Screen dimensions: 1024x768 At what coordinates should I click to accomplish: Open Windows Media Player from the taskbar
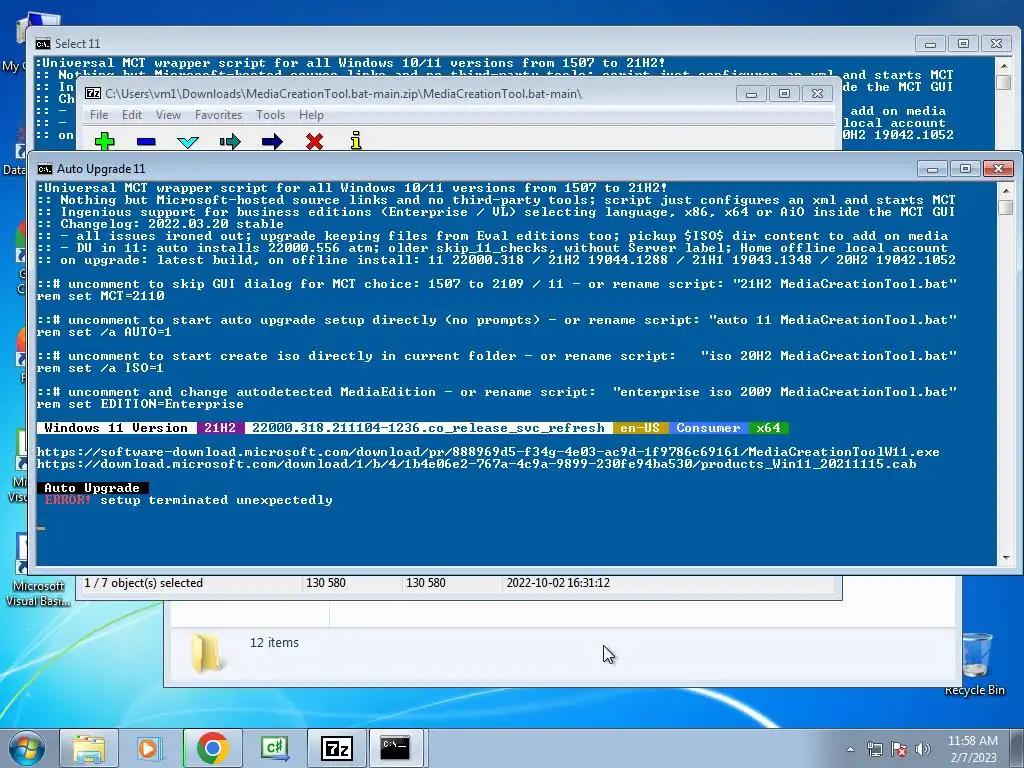point(149,748)
